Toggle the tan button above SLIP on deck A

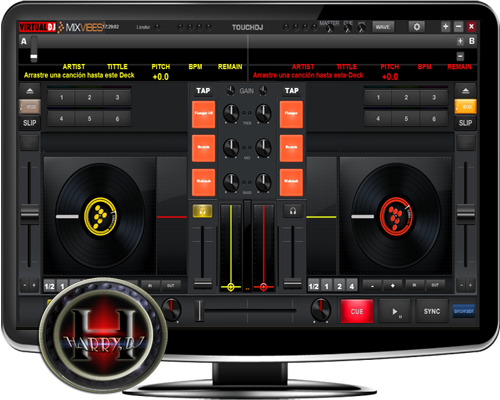[30, 107]
